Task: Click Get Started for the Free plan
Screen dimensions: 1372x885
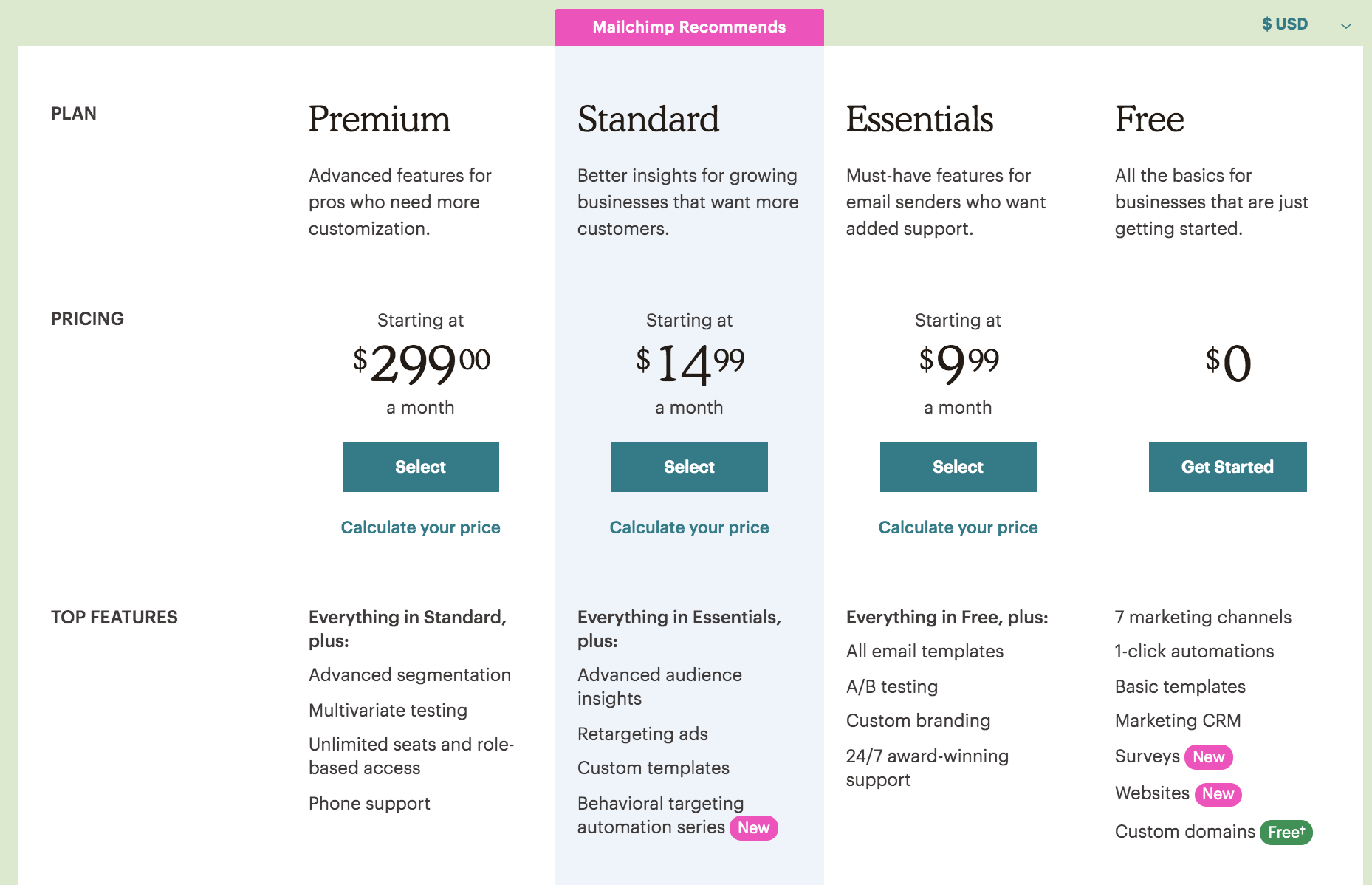Action: click(x=1228, y=467)
